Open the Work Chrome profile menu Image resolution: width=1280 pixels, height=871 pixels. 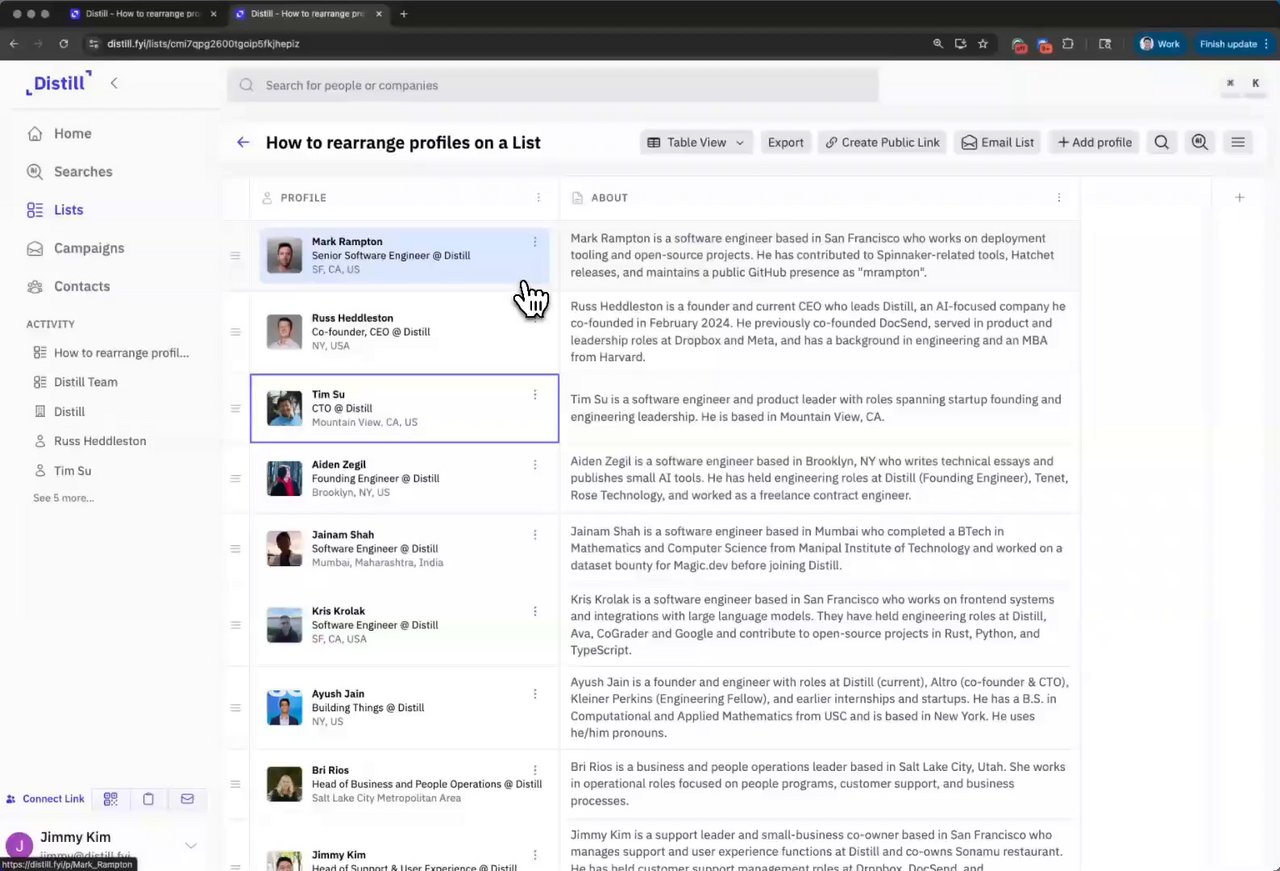1160,44
